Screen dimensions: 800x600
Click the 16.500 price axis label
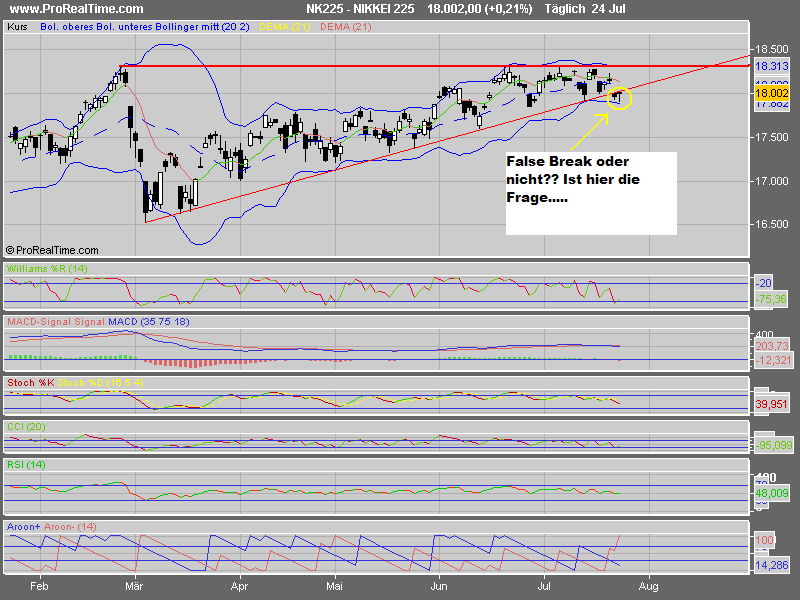tap(771, 224)
